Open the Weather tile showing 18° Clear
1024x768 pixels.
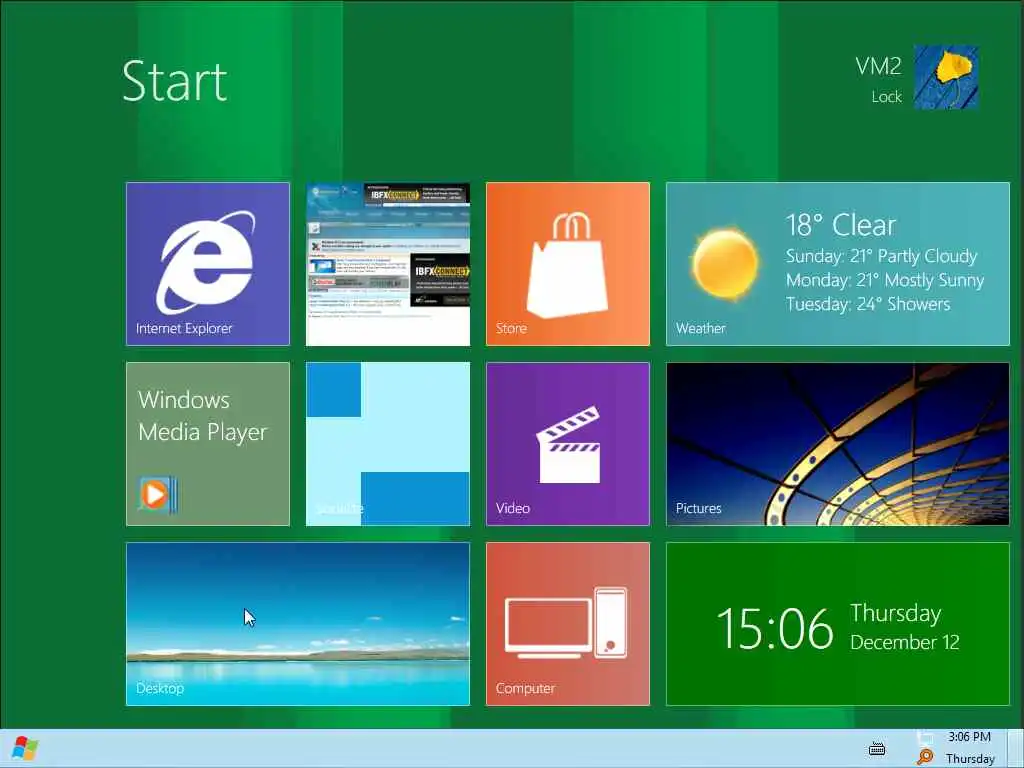click(838, 264)
